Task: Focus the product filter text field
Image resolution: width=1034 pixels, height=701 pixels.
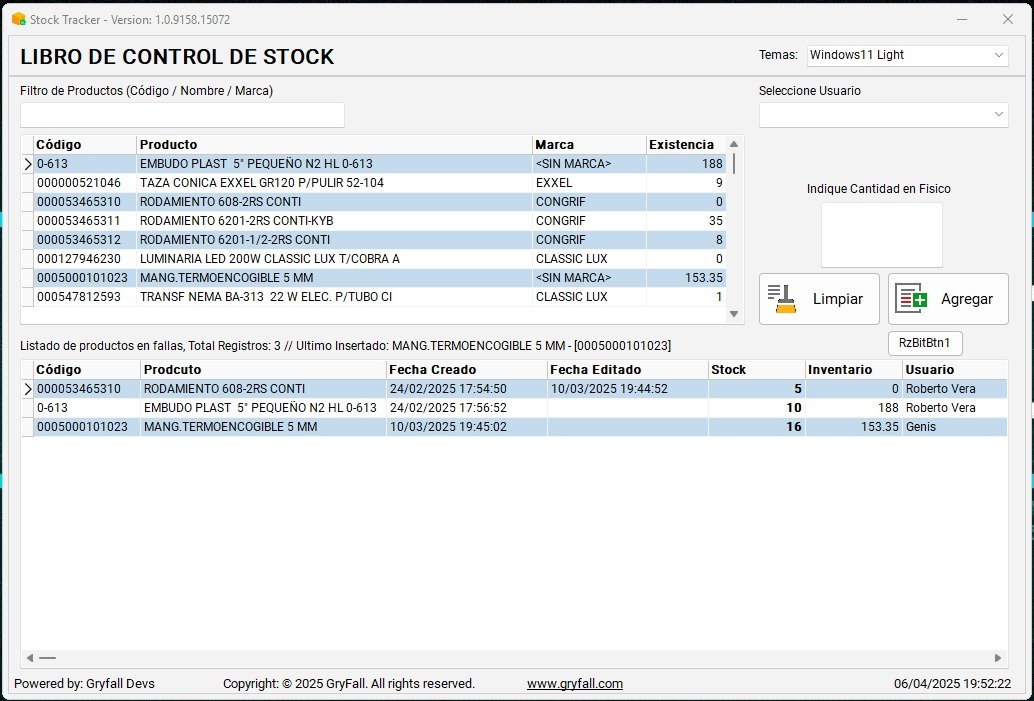Action: coord(182,115)
